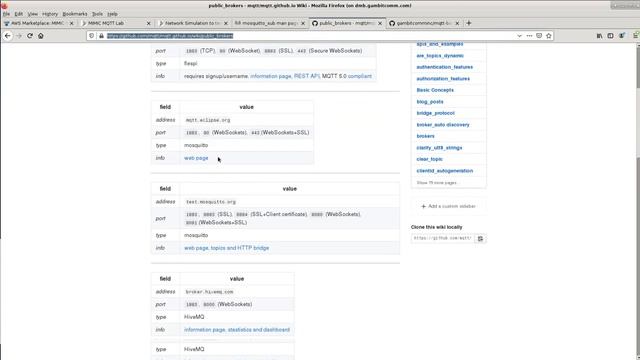Image resolution: width=640 pixels, height=360 pixels.
Task: Go back to previous page
Action: [x=8, y=36]
